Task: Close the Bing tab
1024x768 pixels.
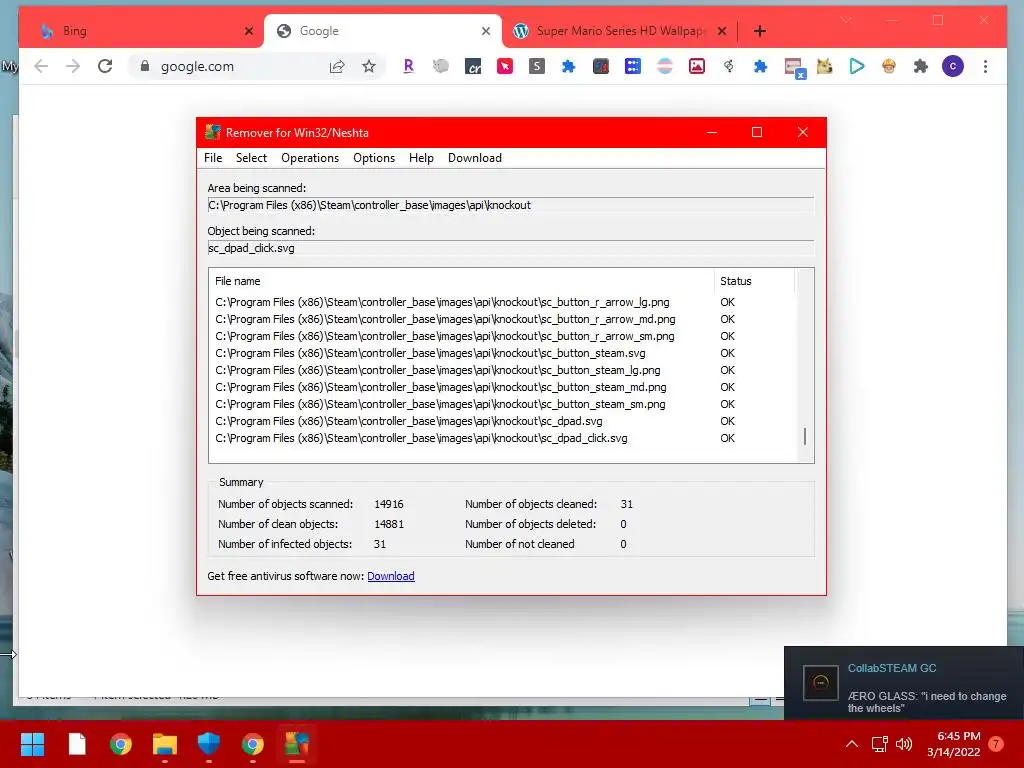Action: [249, 31]
